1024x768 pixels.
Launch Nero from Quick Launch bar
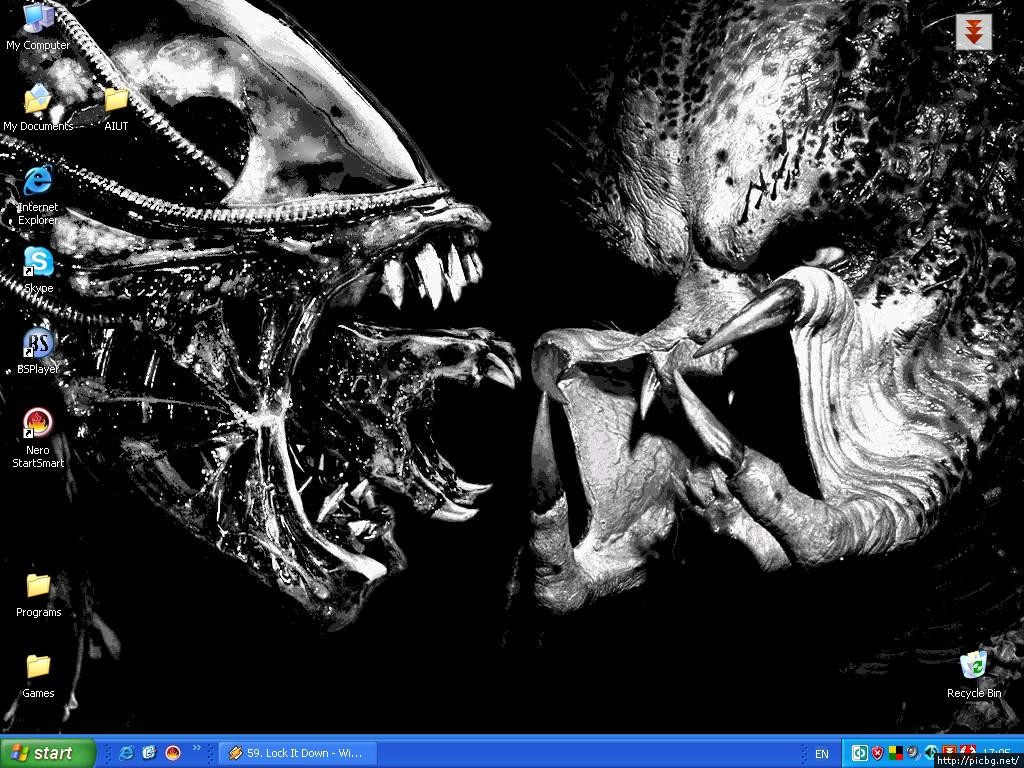tap(173, 753)
